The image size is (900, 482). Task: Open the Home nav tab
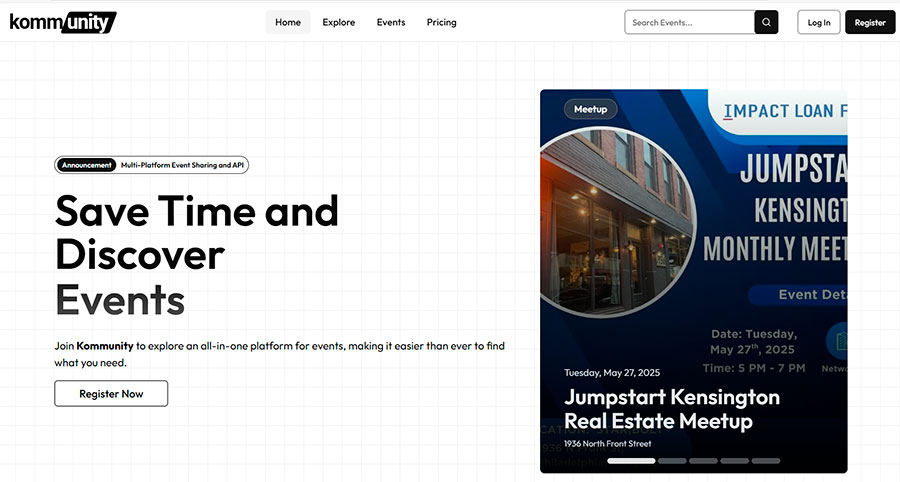(x=288, y=22)
